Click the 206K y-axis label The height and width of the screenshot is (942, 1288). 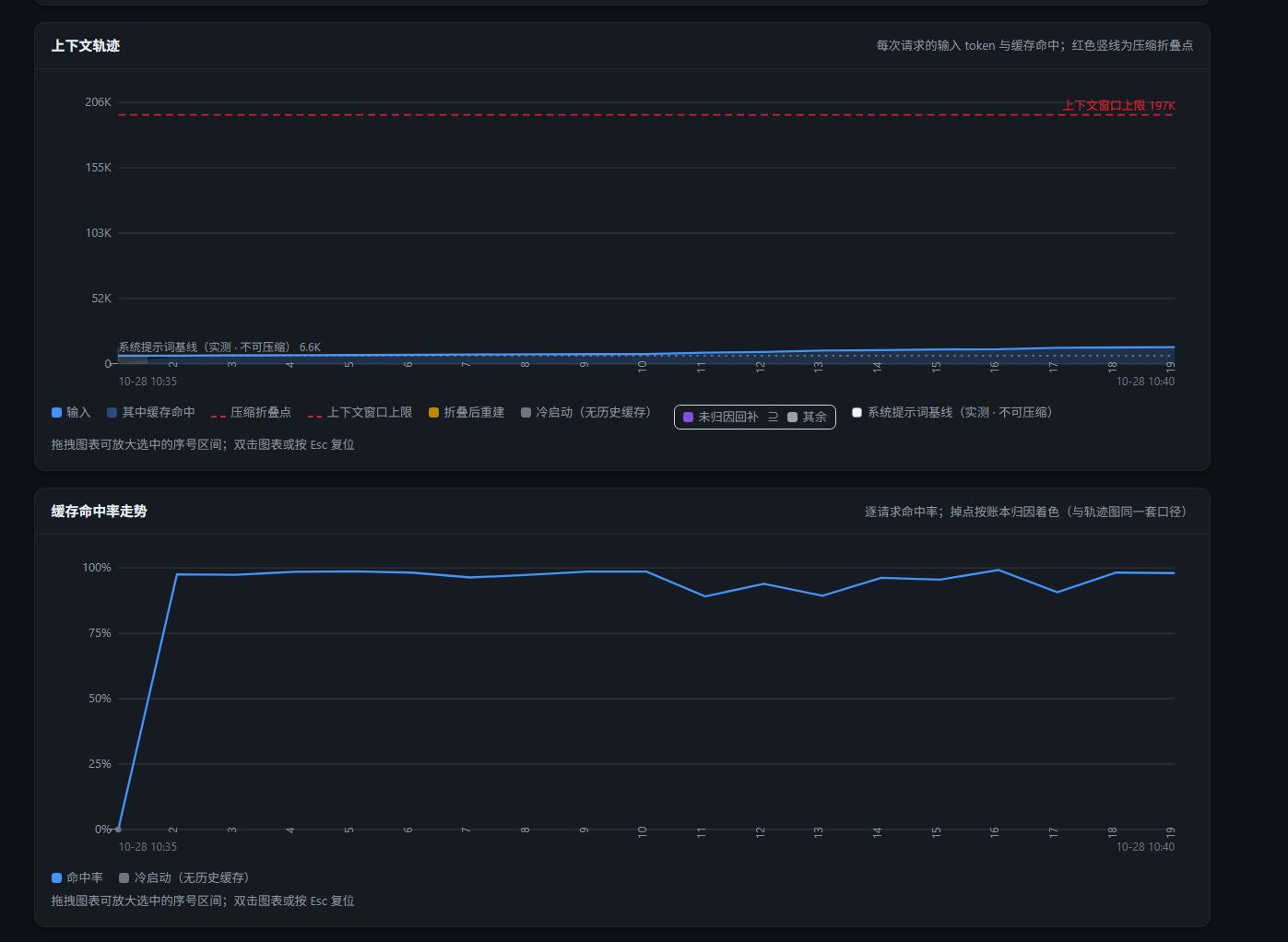coord(98,102)
